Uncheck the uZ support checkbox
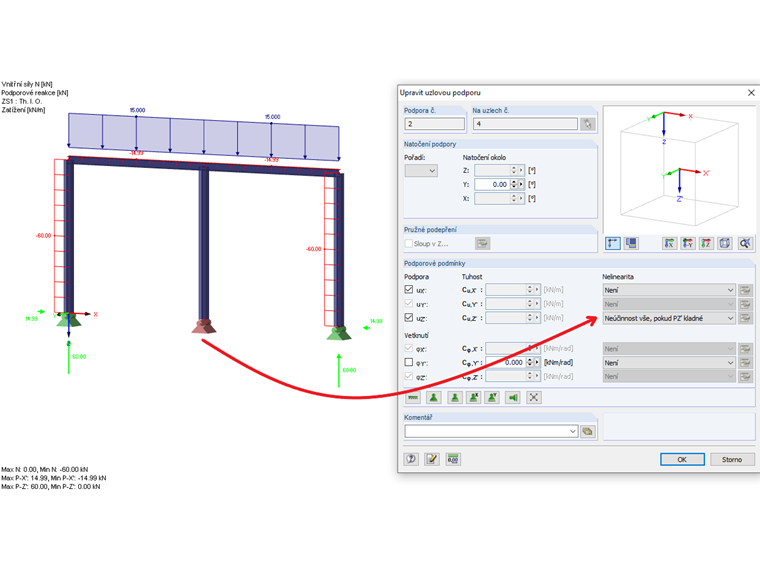760x570 pixels. point(409,318)
